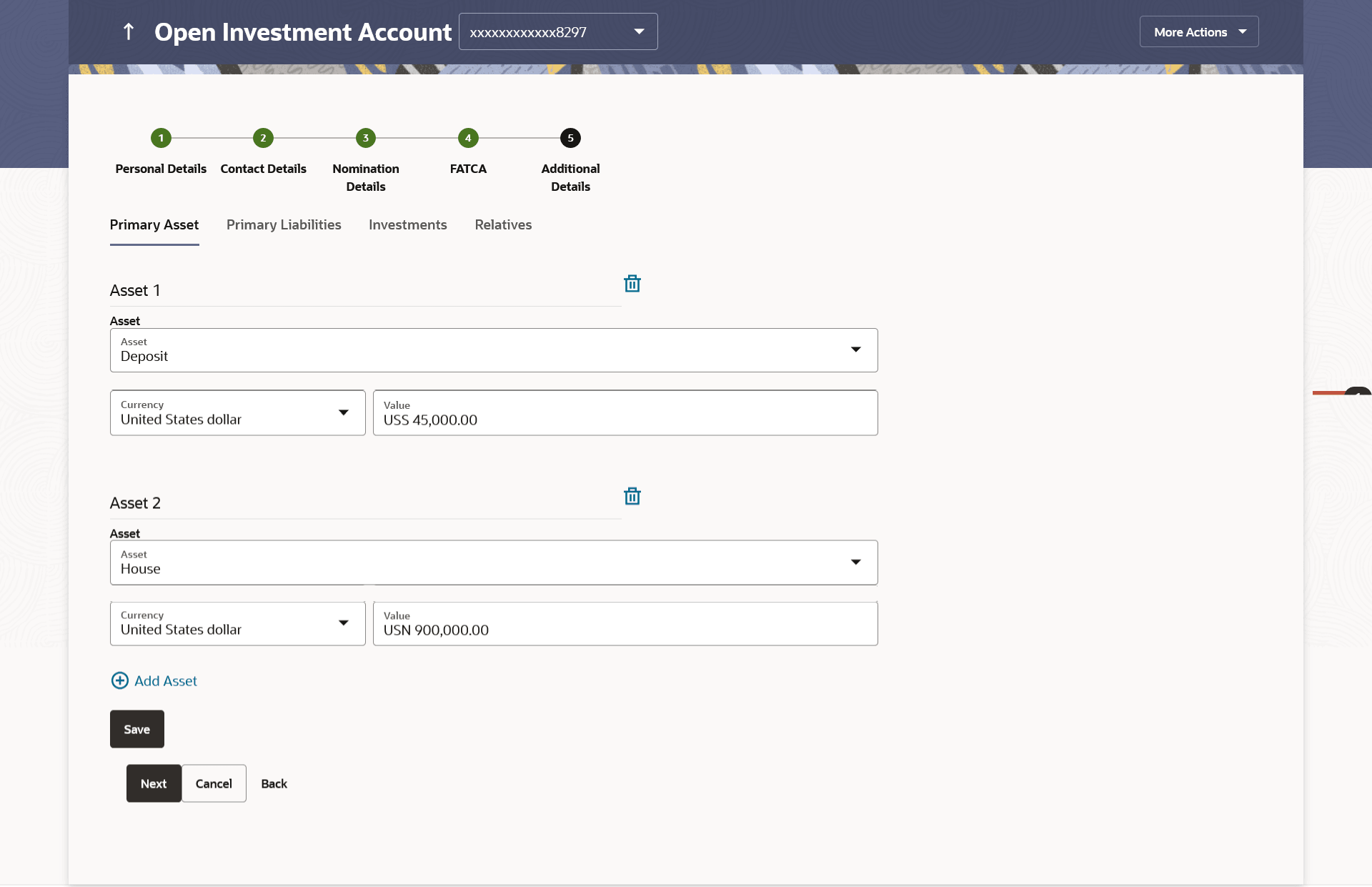Open Asset 1 type dropdown showing Deposit
This screenshot has width=1372, height=887.
click(493, 350)
